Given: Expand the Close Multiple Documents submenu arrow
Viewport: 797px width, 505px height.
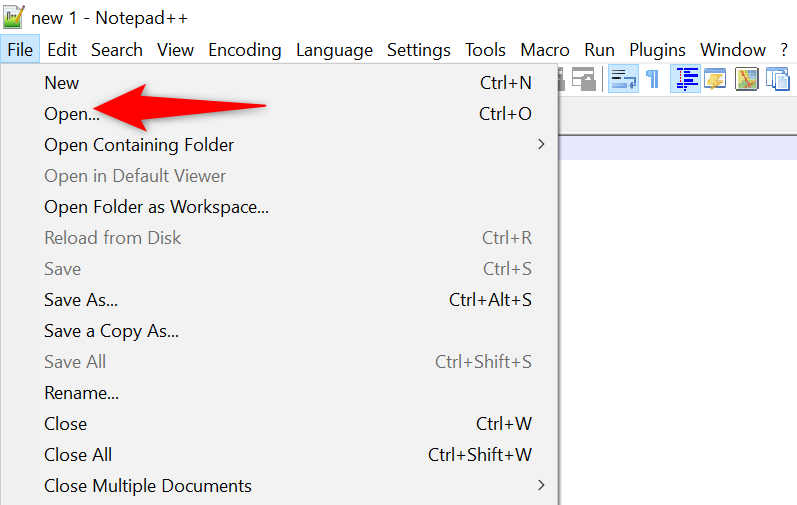Looking at the screenshot, I should pos(541,486).
